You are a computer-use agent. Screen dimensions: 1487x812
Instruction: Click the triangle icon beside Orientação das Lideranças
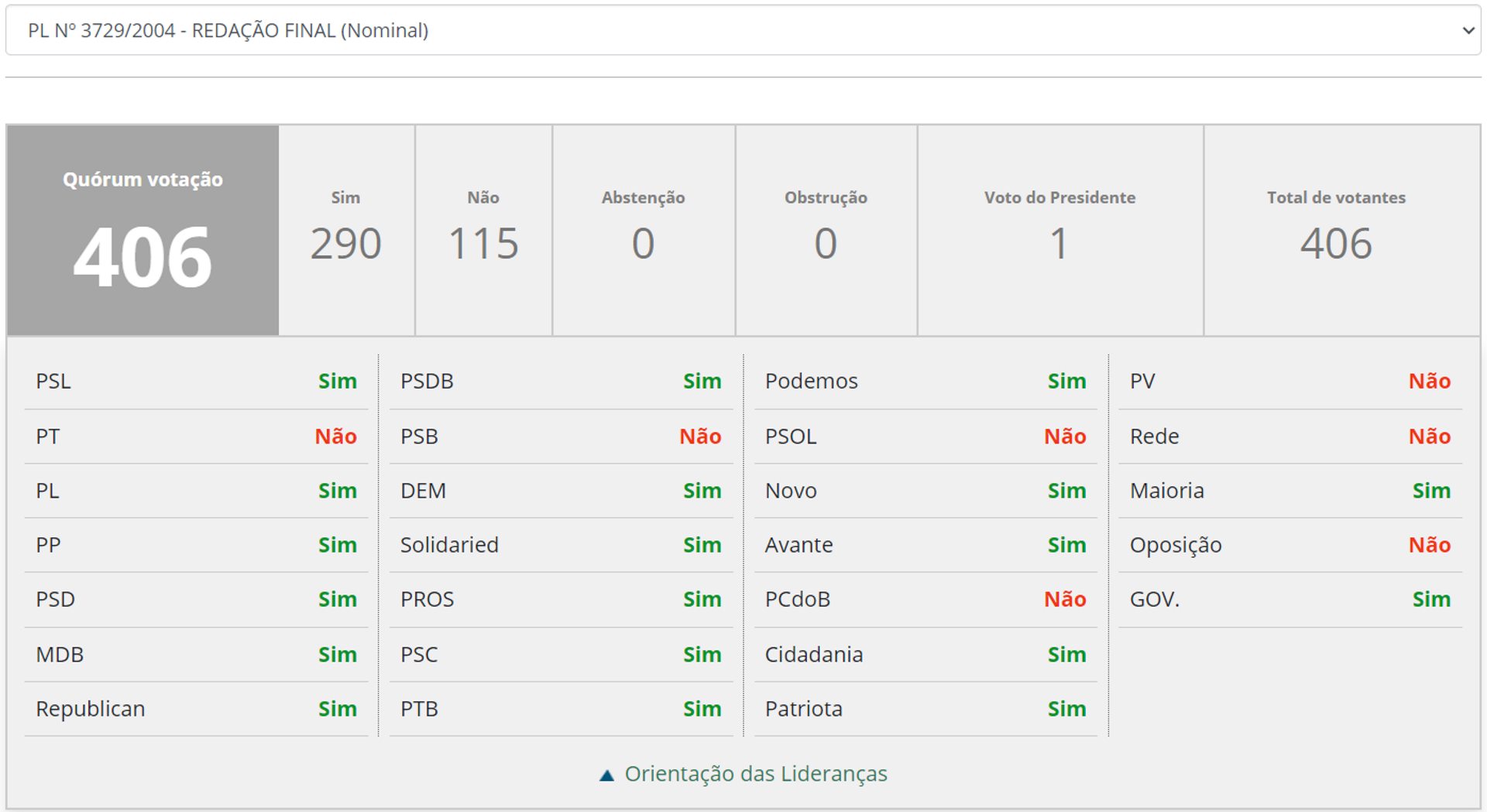click(x=607, y=775)
